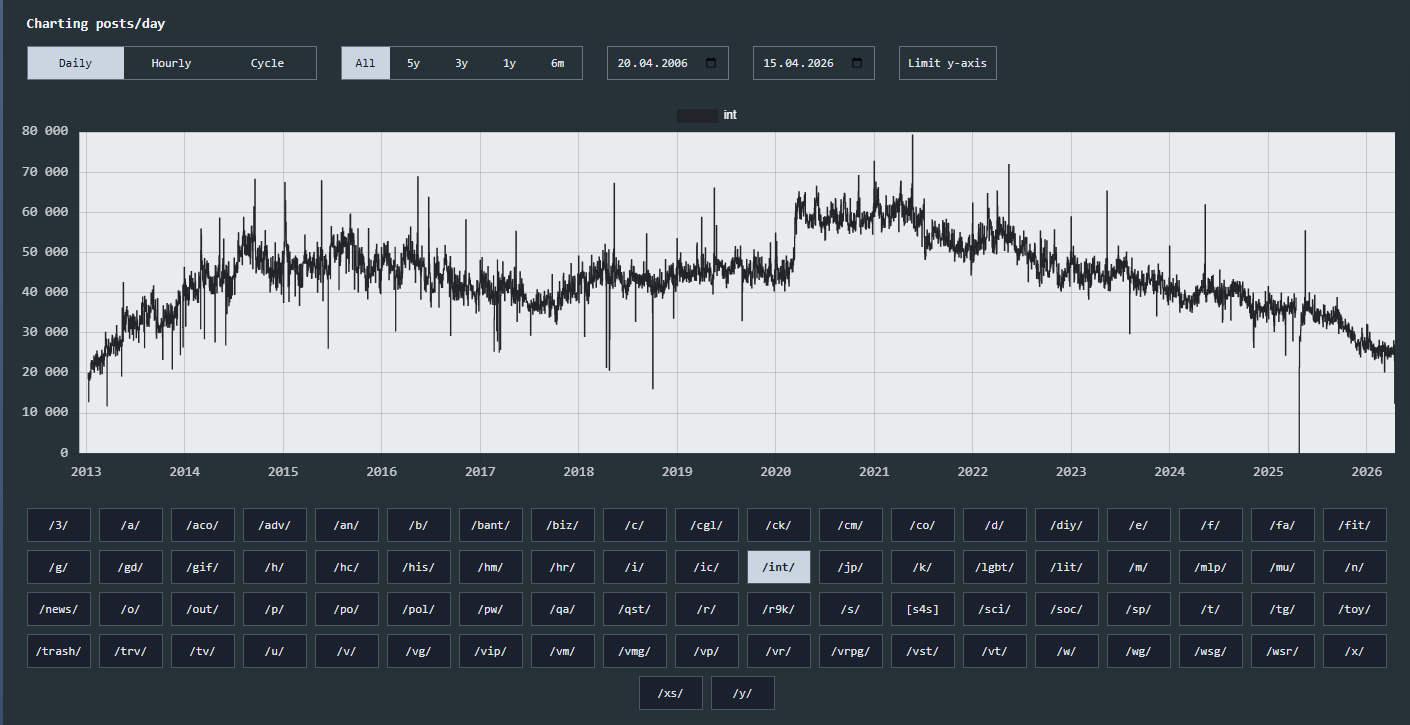Image resolution: width=1410 pixels, height=725 pixels.
Task: Show chart for the /xs/ board
Action: [671, 693]
